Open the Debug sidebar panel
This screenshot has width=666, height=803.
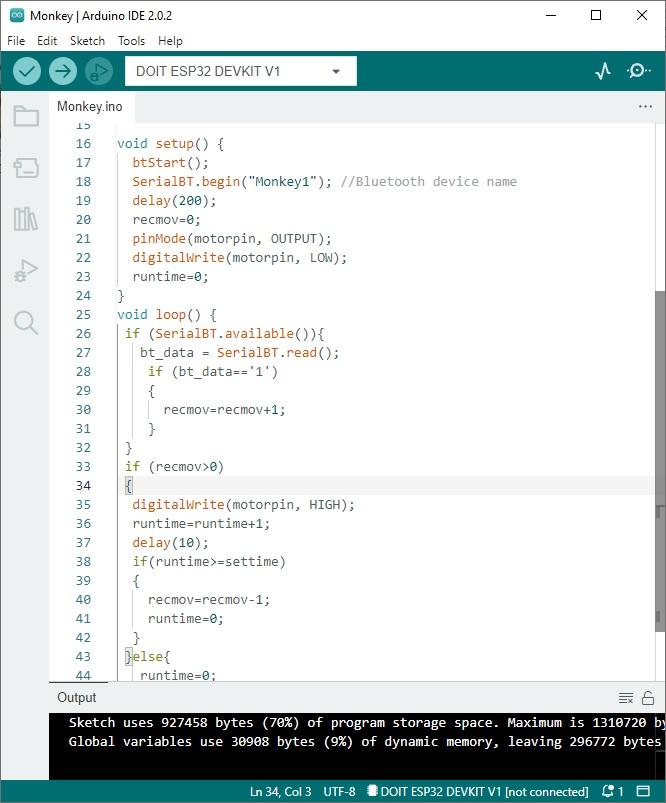pyautogui.click(x=26, y=270)
